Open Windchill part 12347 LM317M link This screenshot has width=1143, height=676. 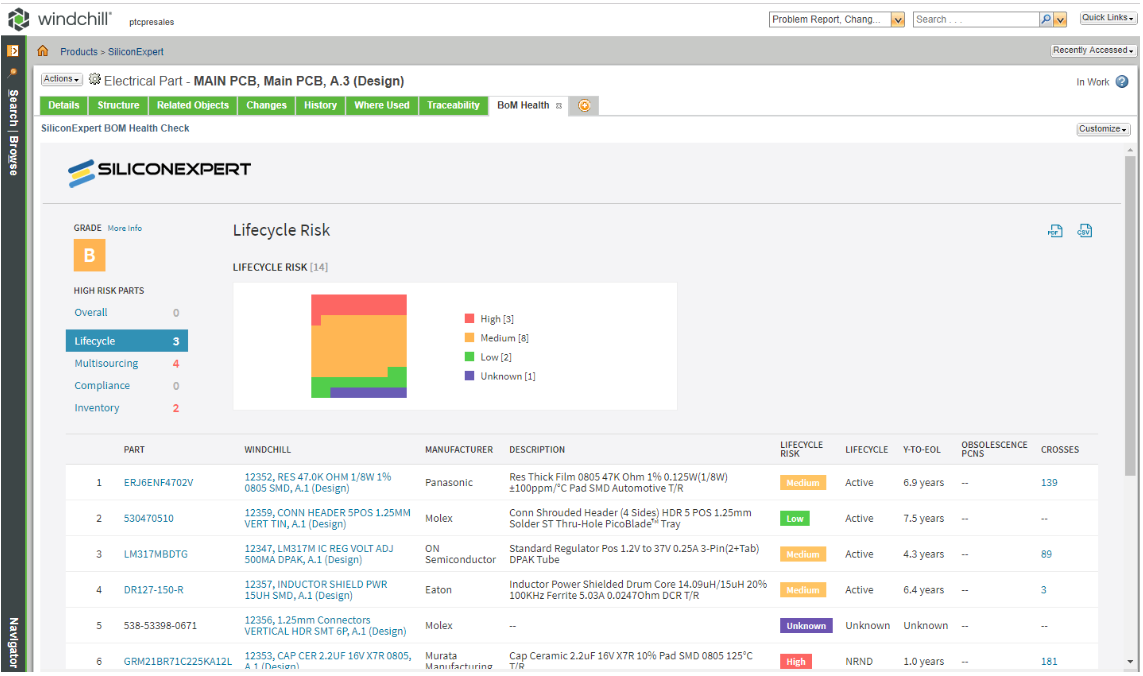coord(319,554)
